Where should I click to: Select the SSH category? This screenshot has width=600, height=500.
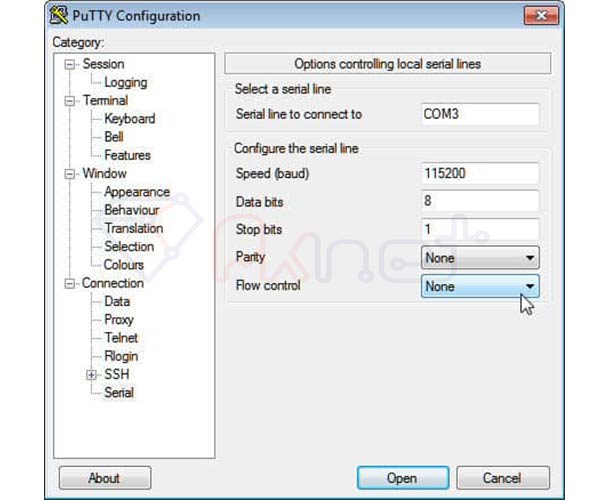point(117,374)
